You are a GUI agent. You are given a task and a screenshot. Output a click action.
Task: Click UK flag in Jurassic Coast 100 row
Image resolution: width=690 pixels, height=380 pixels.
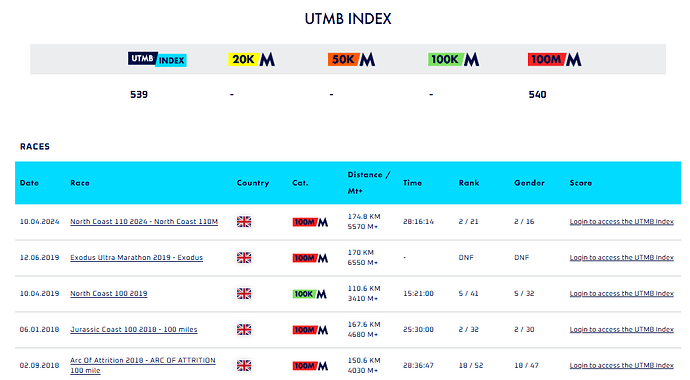coord(244,329)
